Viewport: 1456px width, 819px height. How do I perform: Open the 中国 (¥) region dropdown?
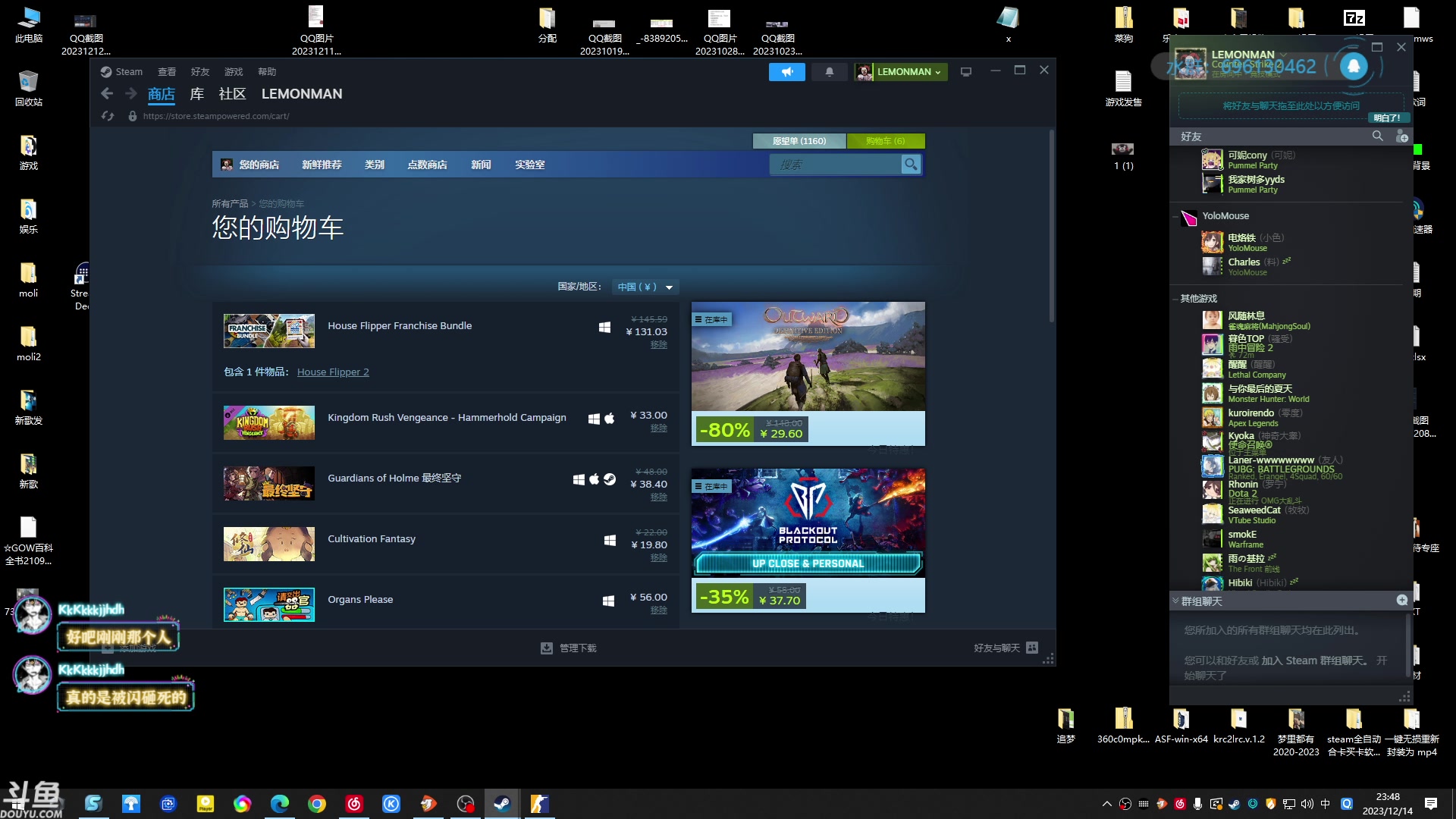pos(645,287)
